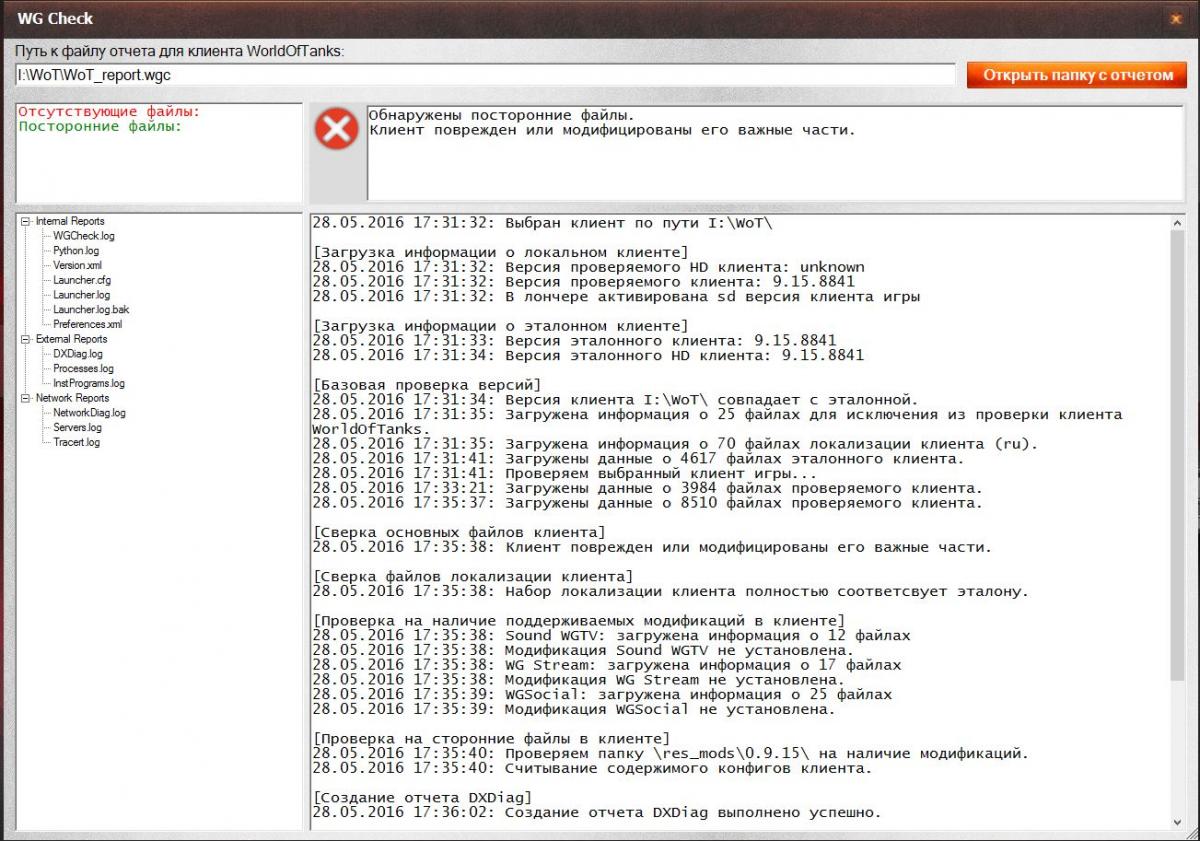Screen dimensions: 1200x841
Task: Click the red error status icon
Action: pos(337,129)
